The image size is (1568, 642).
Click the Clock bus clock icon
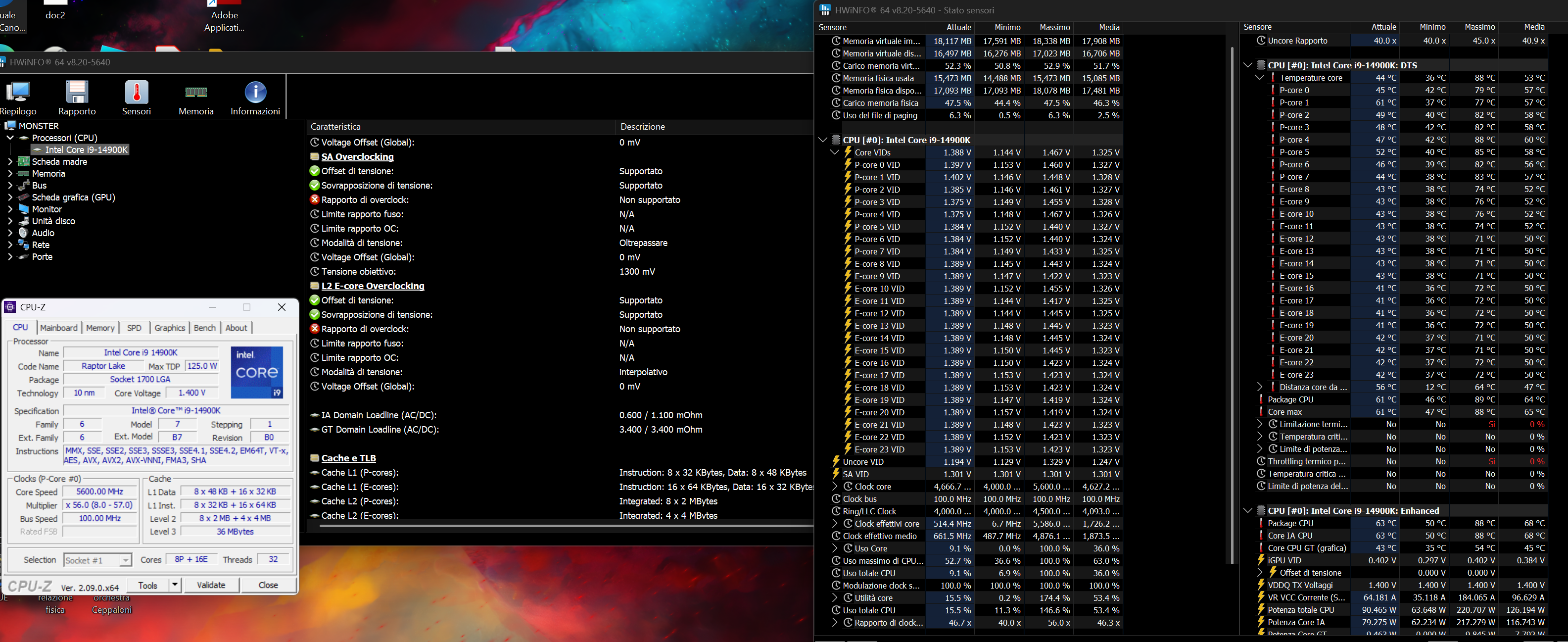836,499
